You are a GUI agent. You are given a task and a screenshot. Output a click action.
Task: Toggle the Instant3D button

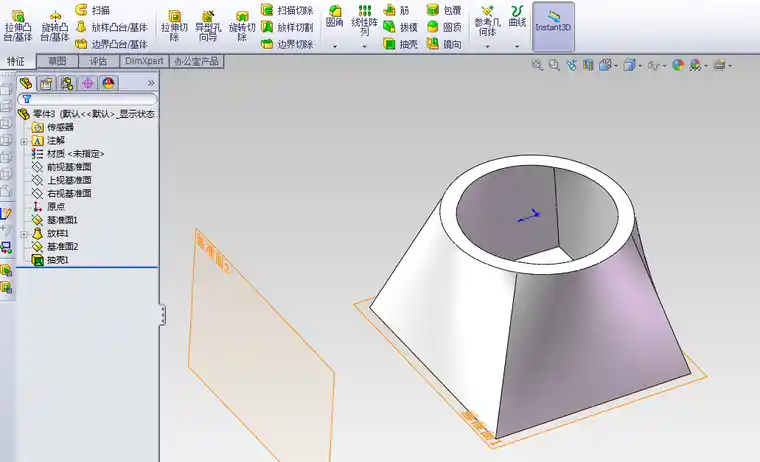(x=553, y=26)
